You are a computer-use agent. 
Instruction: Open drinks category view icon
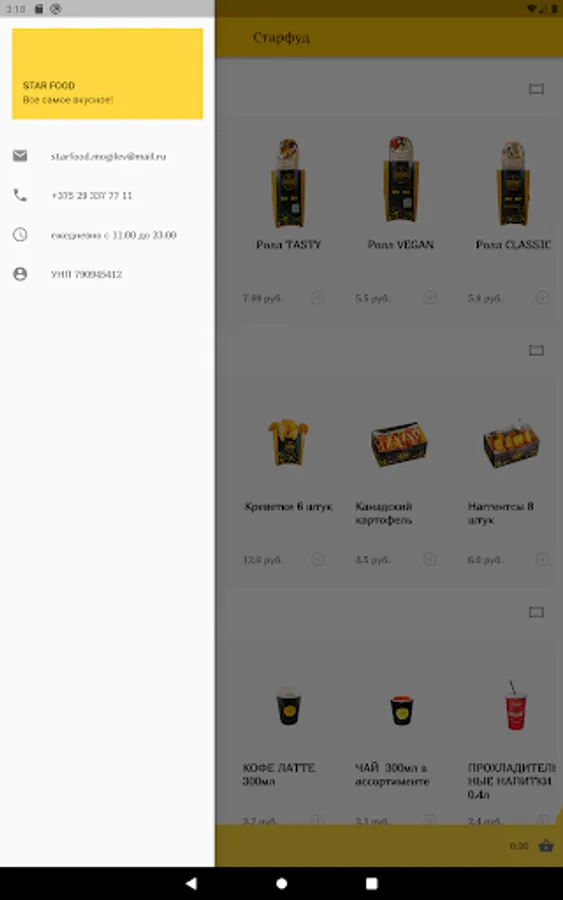pyautogui.click(x=536, y=612)
